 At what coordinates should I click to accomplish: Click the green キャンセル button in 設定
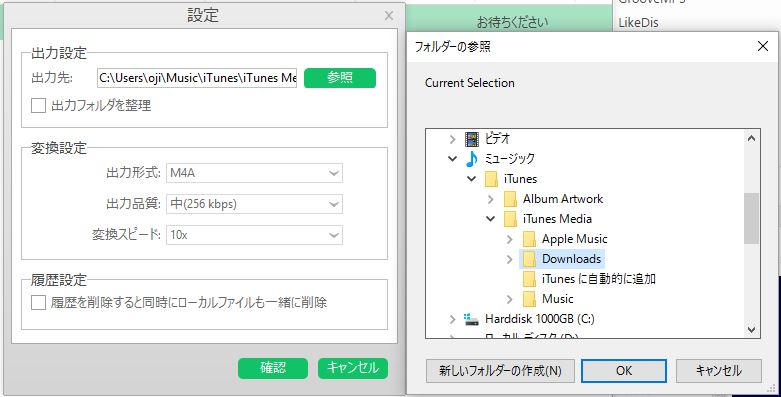click(x=353, y=368)
